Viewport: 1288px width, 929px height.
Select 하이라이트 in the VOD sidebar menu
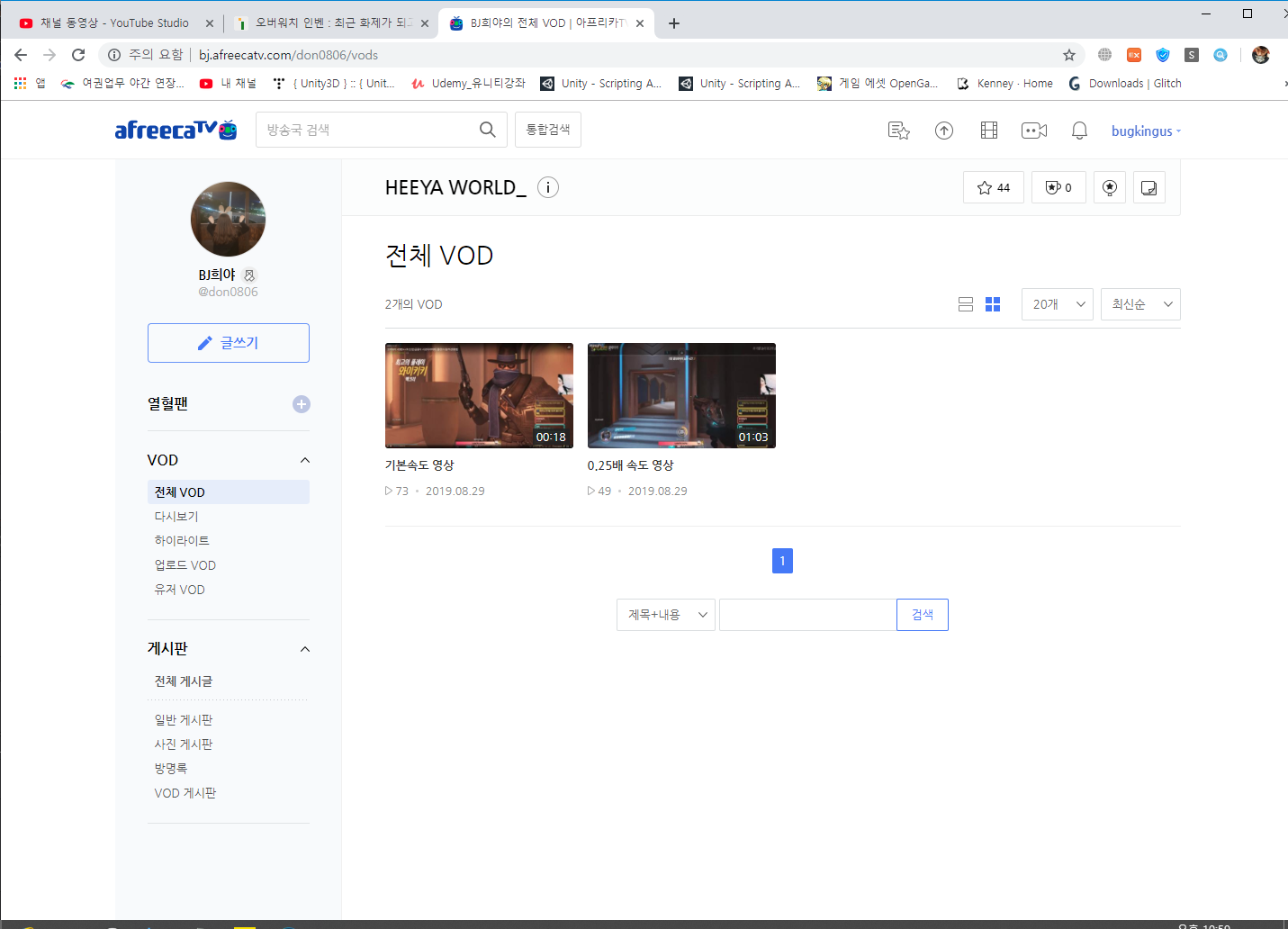[x=182, y=540]
